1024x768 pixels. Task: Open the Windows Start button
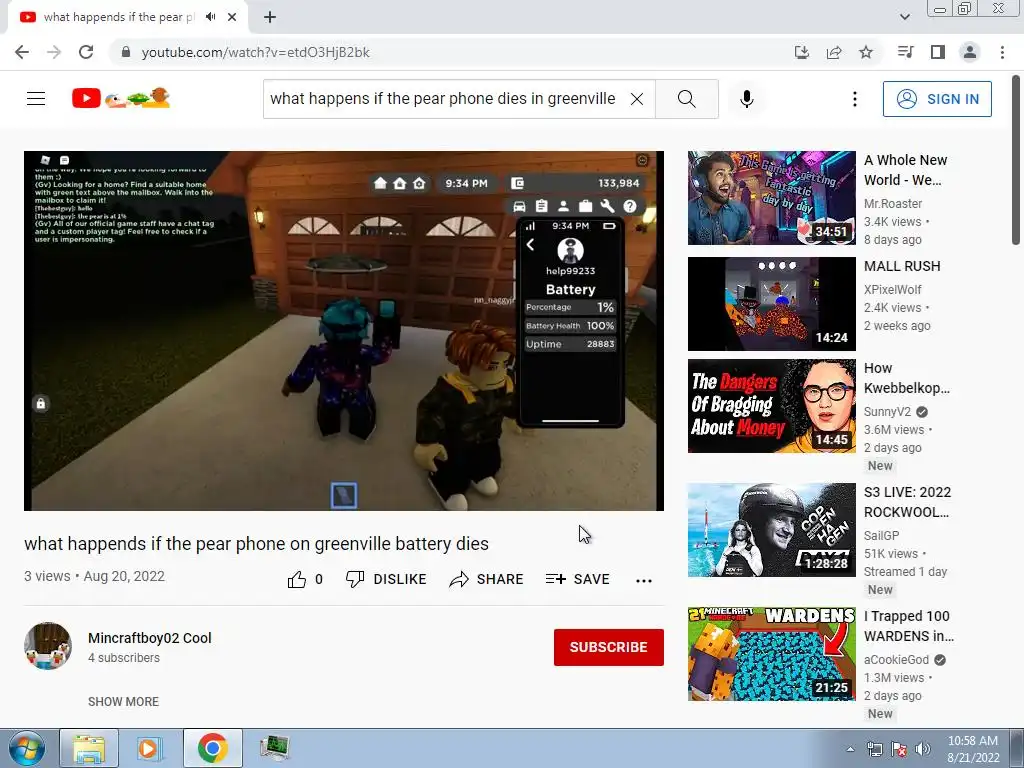coord(27,748)
